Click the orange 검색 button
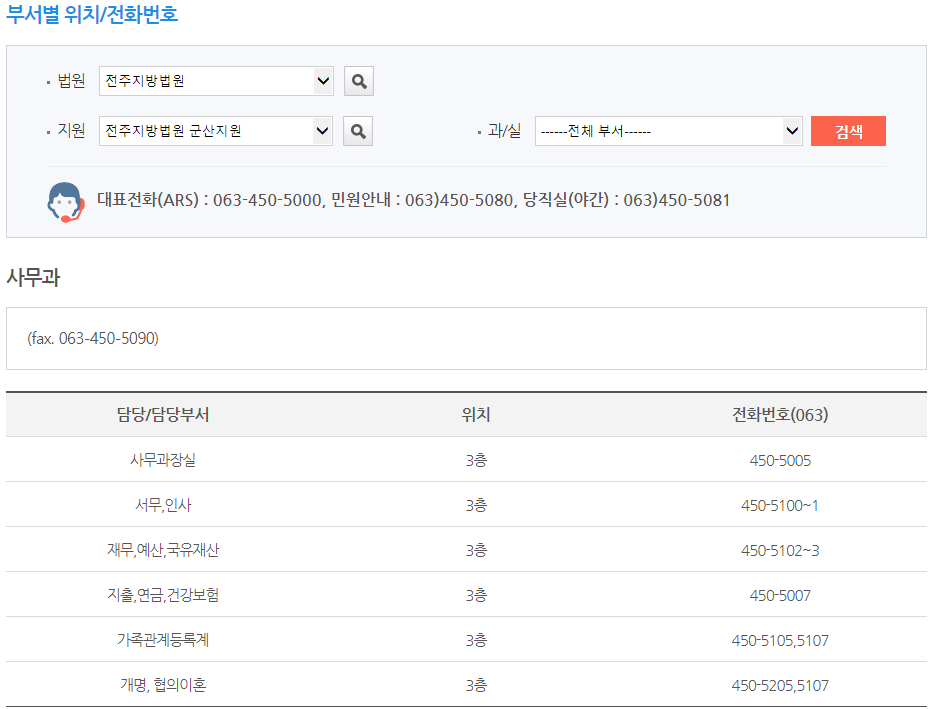Image resolution: width=936 pixels, height=709 pixels. [848, 131]
